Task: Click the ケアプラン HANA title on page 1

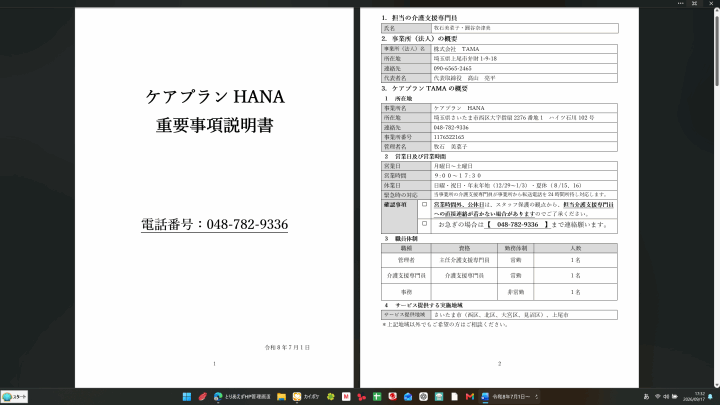Action: pyautogui.click(x=215, y=97)
